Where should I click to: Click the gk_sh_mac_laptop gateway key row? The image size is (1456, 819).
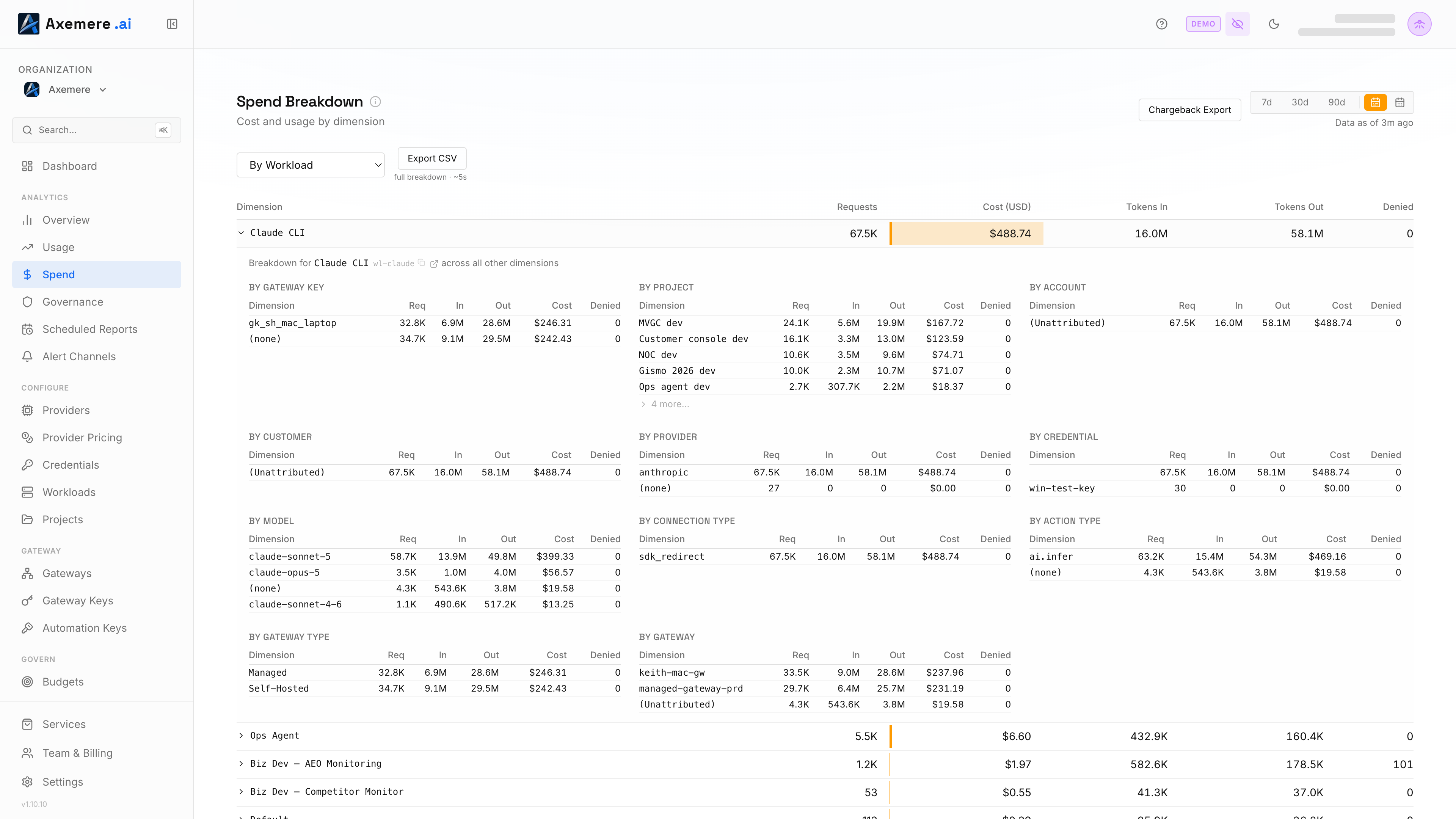click(x=434, y=323)
